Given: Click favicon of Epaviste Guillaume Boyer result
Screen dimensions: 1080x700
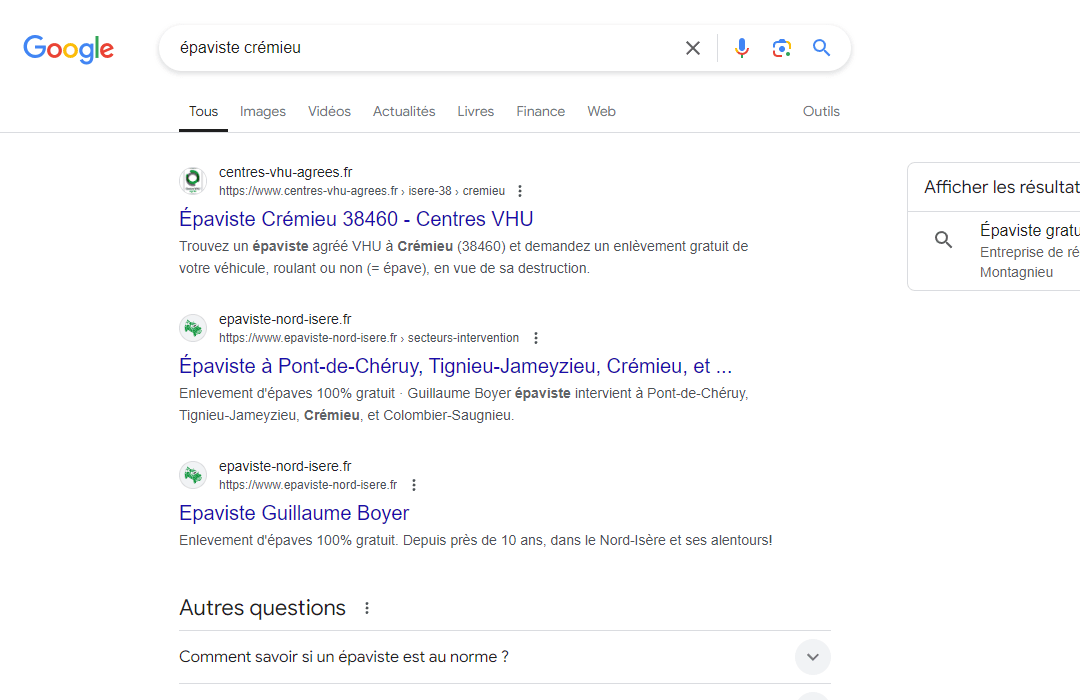Looking at the screenshot, I should coord(193,475).
